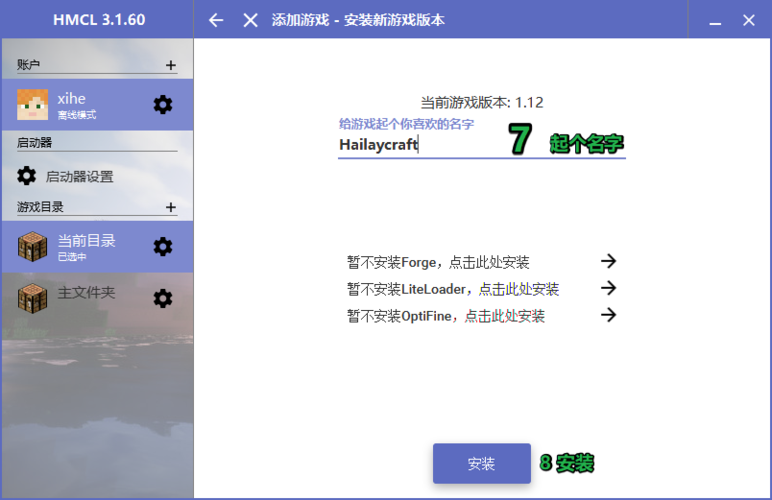Go back with the left arrow icon
Screen dimensions: 772x500
pyautogui.click(x=216, y=20)
